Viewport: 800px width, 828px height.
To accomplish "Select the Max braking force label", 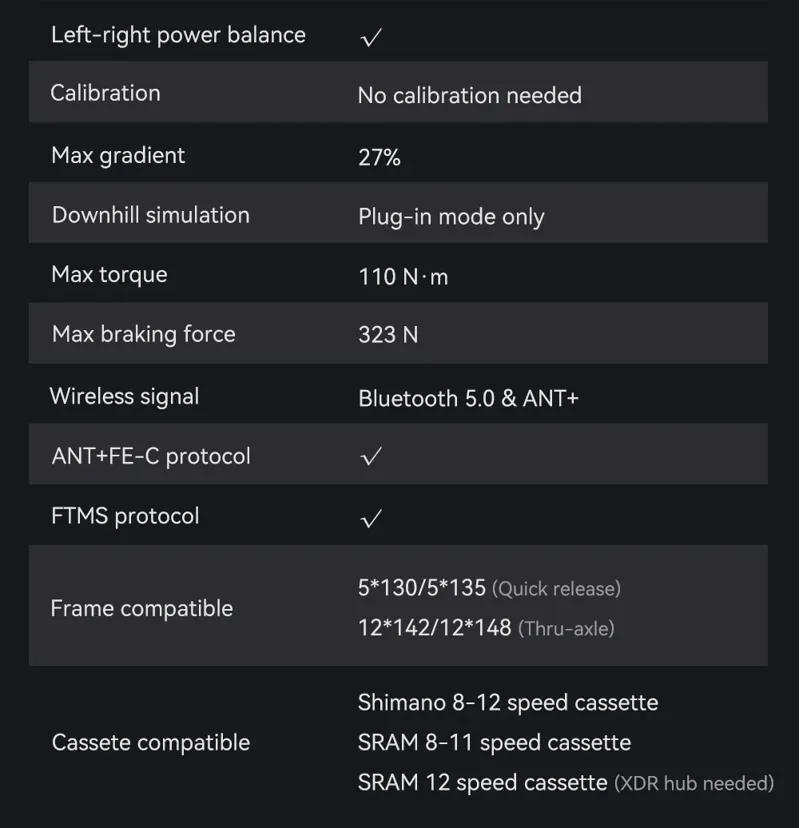I will (143, 334).
